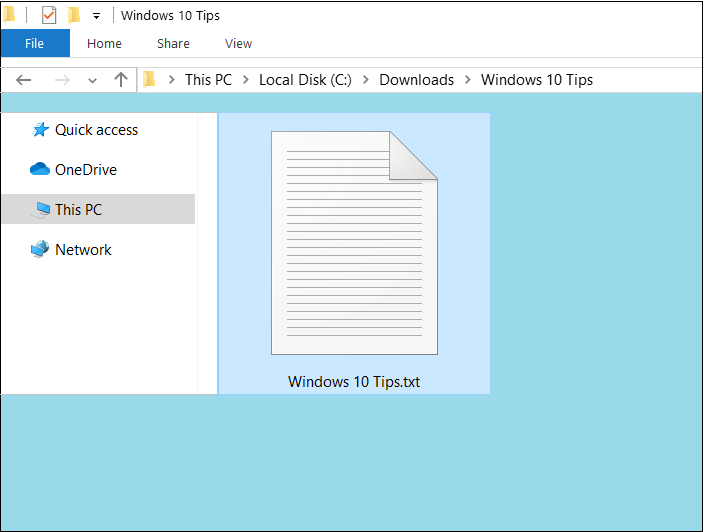Select This PC in navigation pane
This screenshot has width=704, height=532.
pos(98,209)
